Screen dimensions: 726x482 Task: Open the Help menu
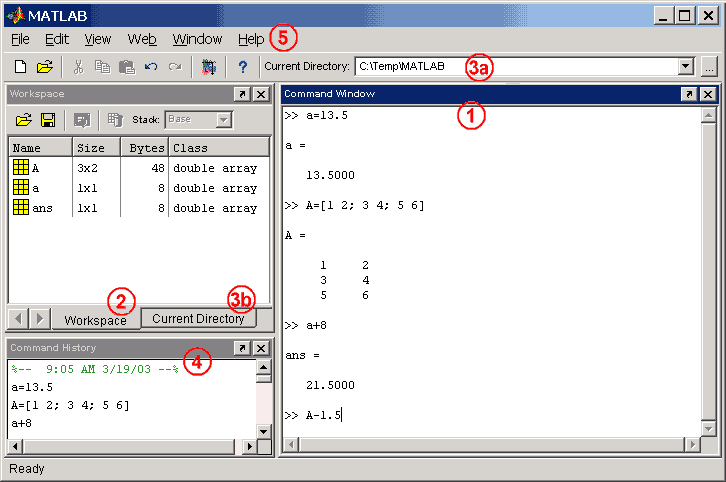click(x=251, y=39)
